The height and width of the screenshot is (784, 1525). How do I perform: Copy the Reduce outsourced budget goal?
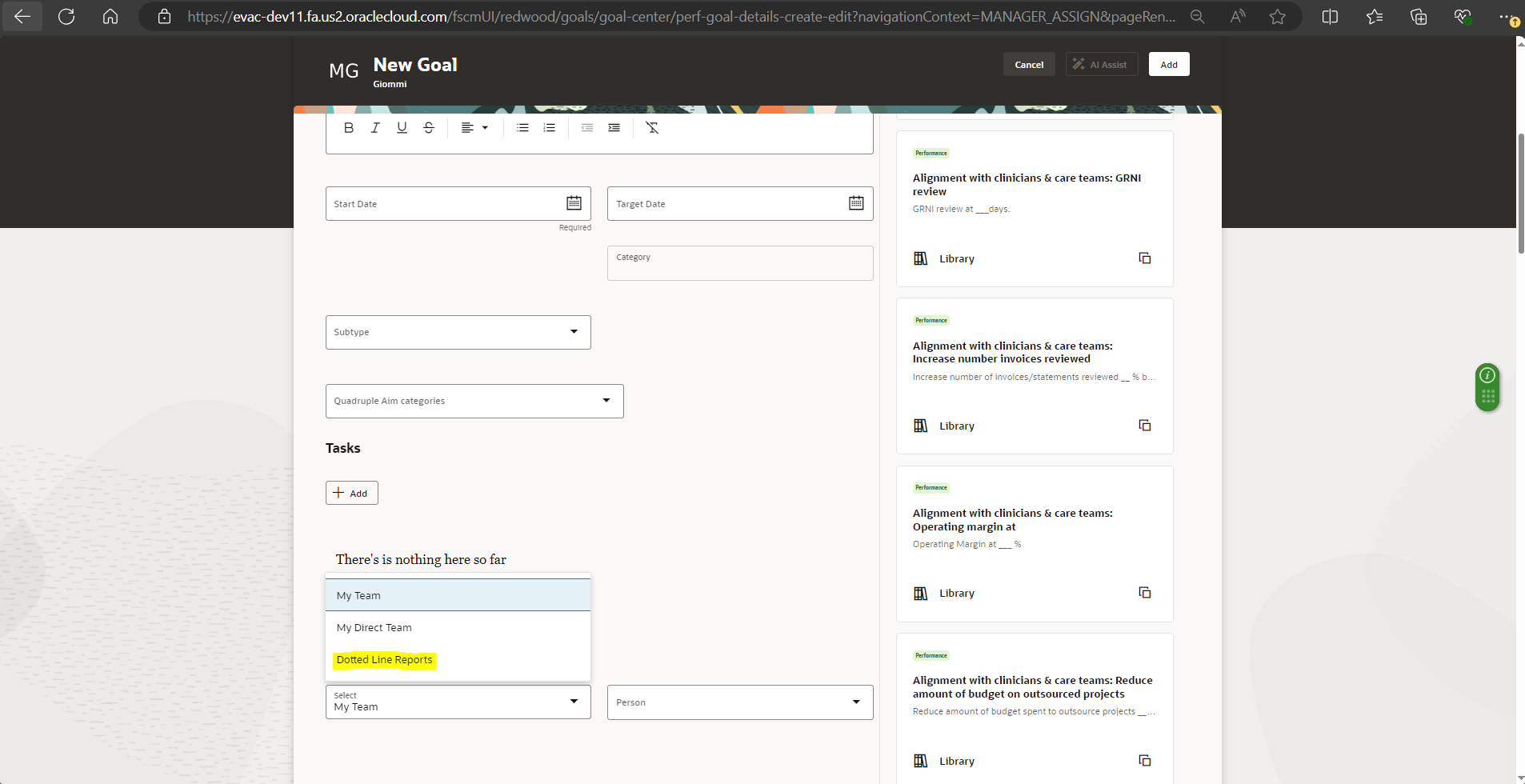click(1145, 761)
